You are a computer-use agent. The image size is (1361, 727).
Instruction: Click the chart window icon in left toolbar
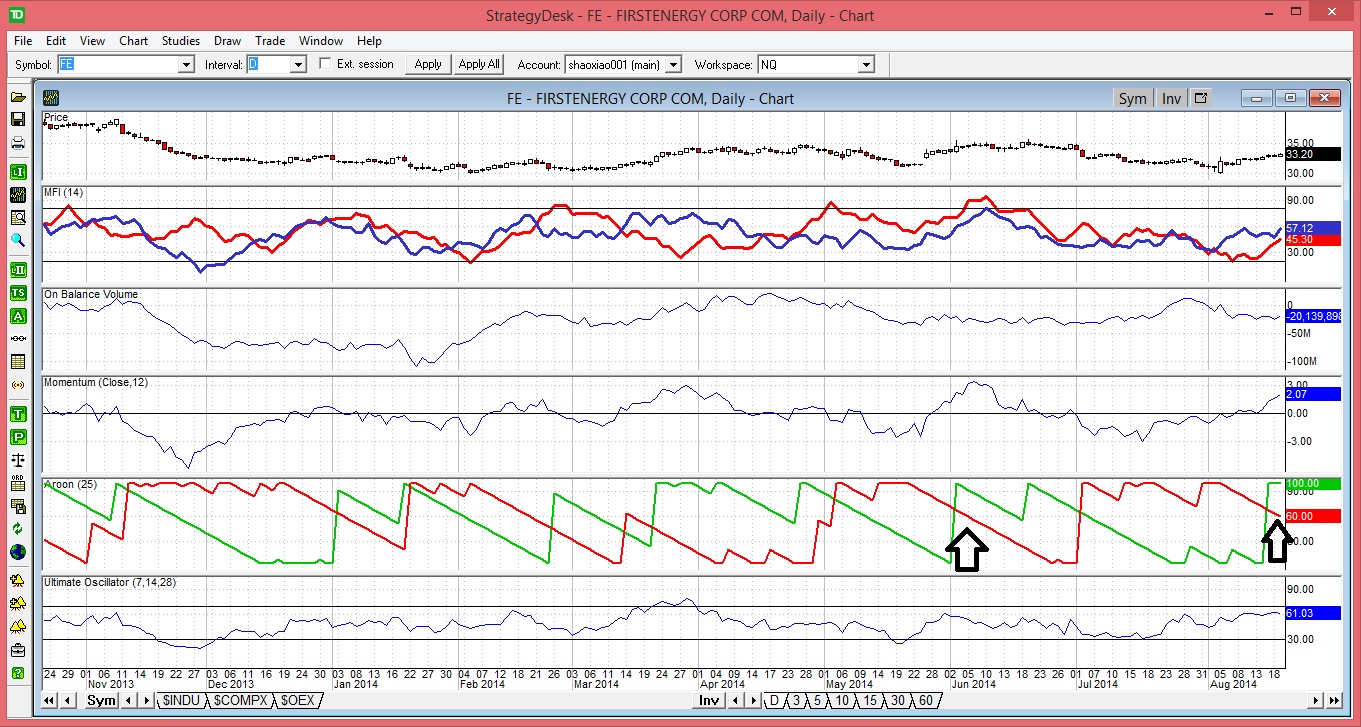point(17,194)
